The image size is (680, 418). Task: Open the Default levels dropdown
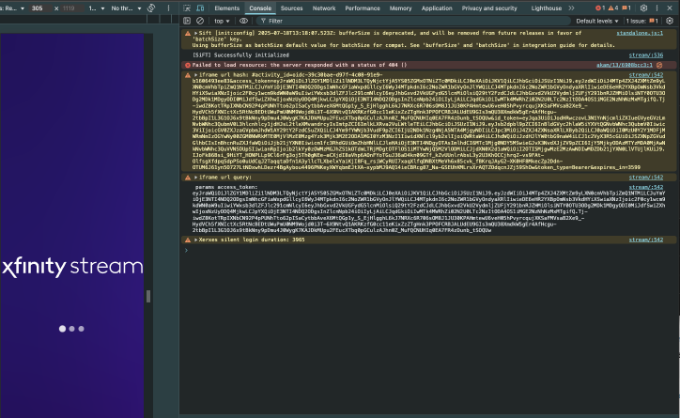tap(597, 21)
